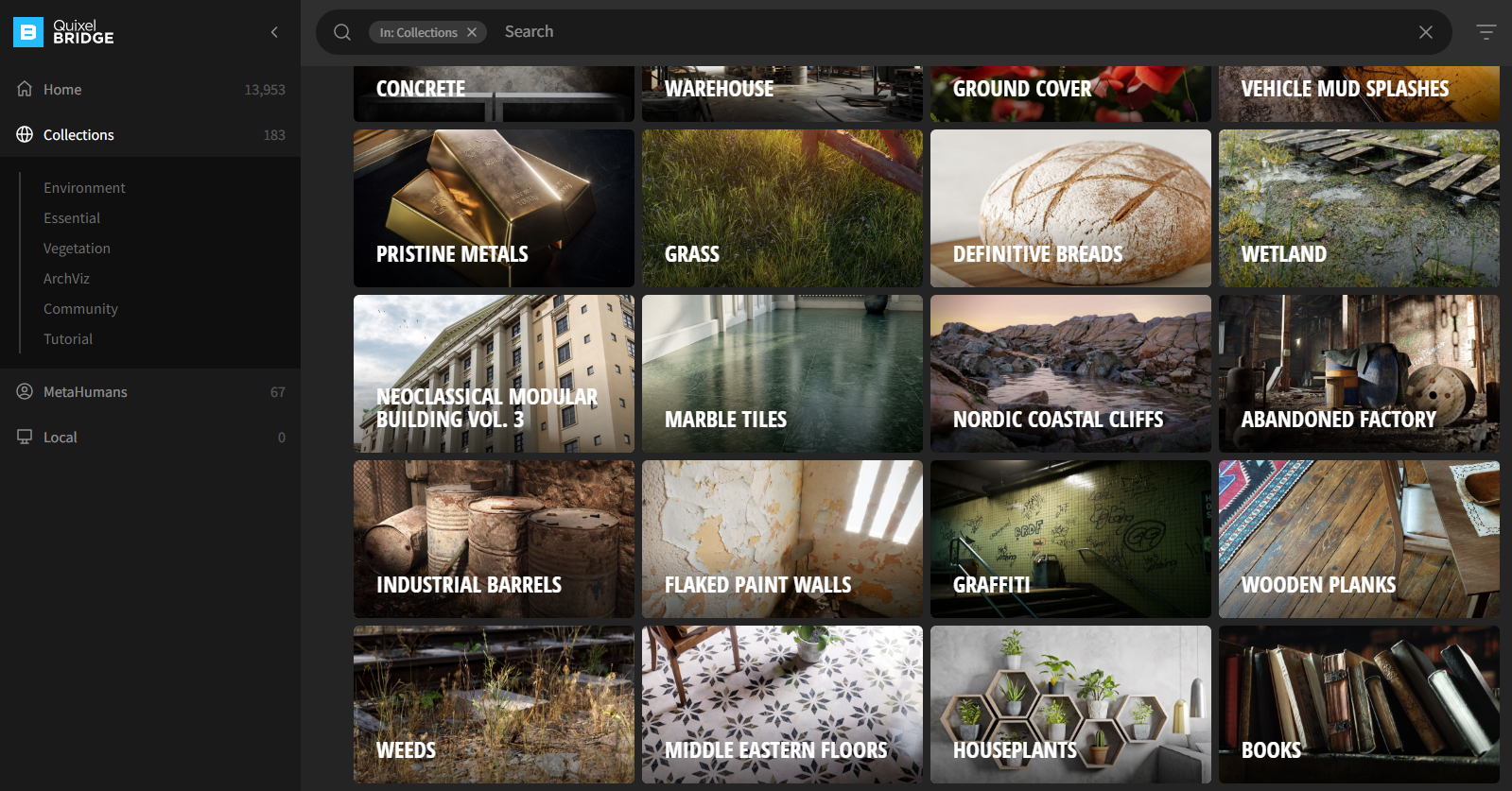Open the Community collections category

[80, 309]
